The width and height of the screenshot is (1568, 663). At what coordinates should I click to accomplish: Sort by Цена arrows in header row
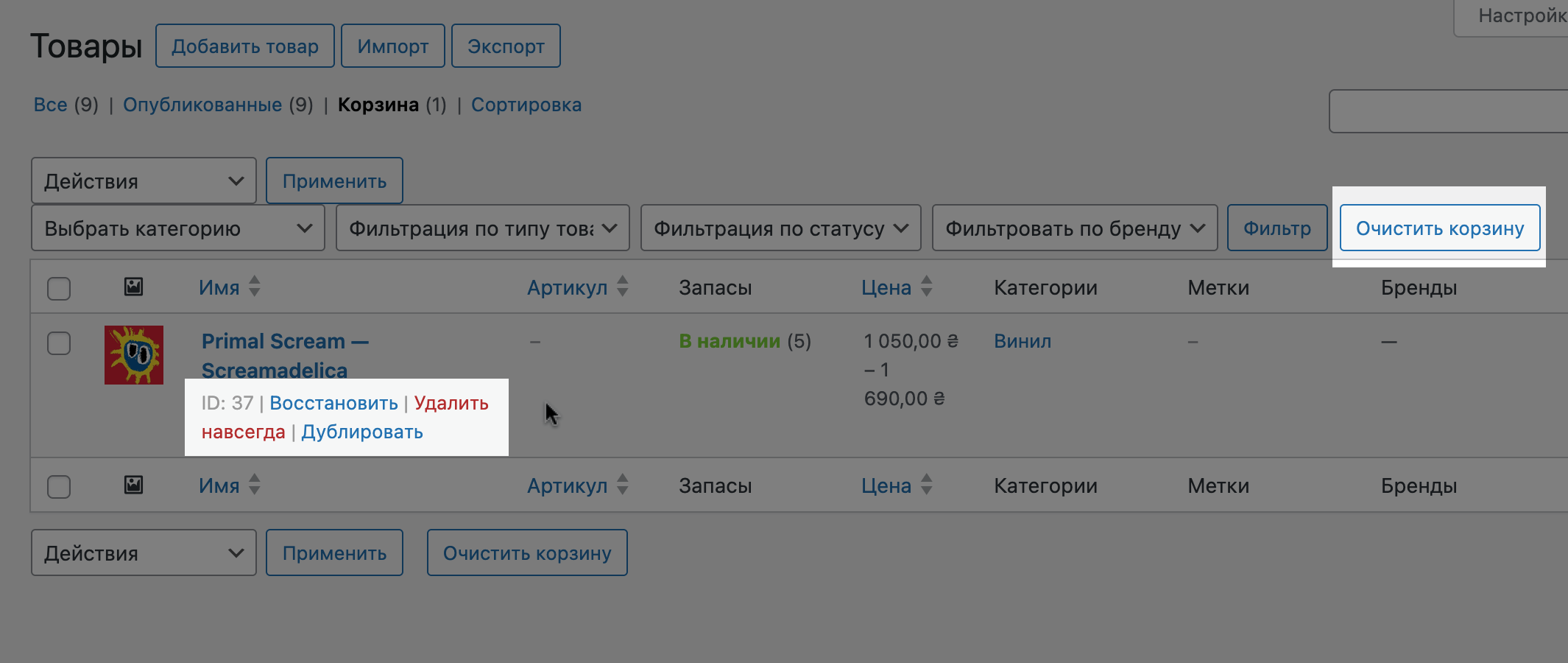click(927, 287)
